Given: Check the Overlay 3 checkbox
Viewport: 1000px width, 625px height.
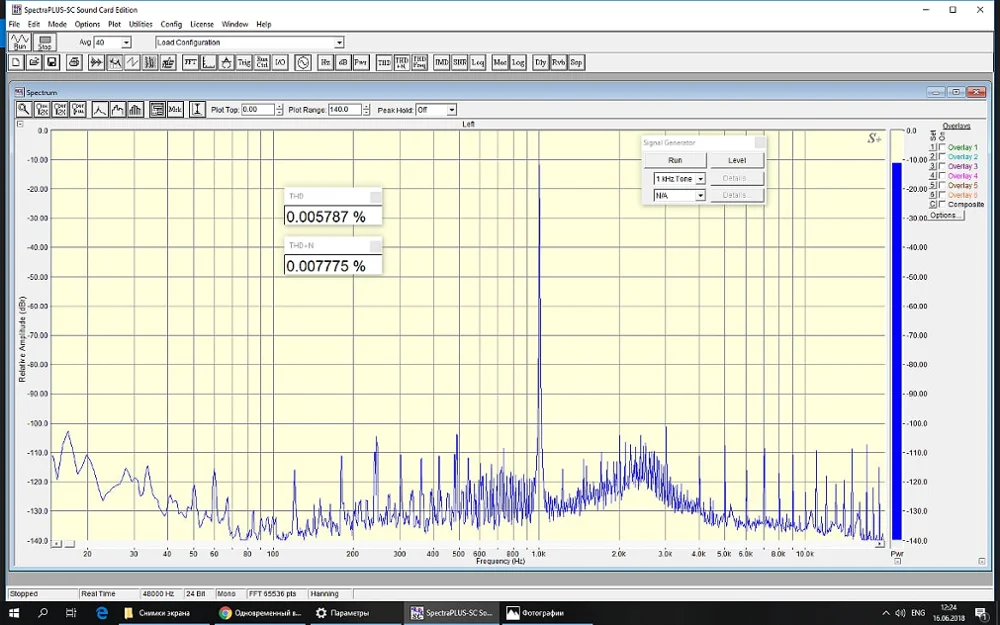Looking at the screenshot, I should click(x=942, y=166).
